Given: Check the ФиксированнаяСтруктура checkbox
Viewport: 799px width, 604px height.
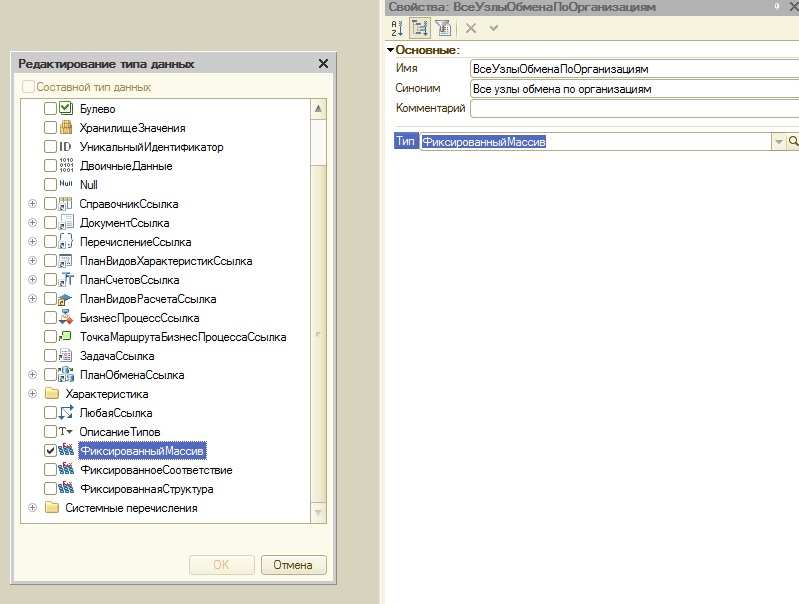Looking at the screenshot, I should 50,489.
